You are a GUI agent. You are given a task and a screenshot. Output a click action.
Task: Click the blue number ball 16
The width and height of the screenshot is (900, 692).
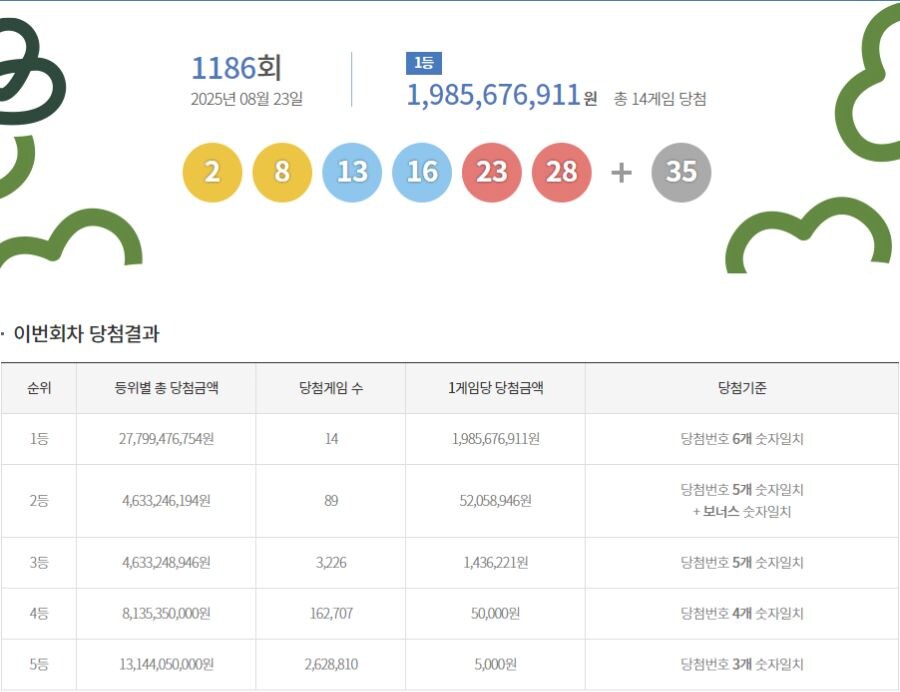pos(421,172)
